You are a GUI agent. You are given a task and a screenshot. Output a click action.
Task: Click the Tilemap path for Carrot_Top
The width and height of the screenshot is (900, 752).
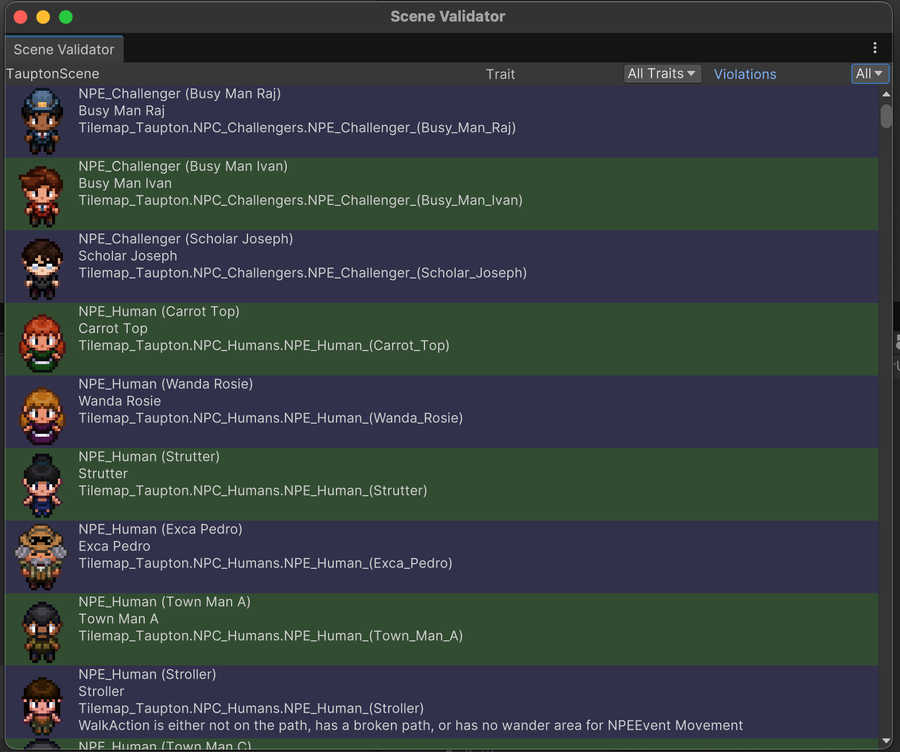264,346
